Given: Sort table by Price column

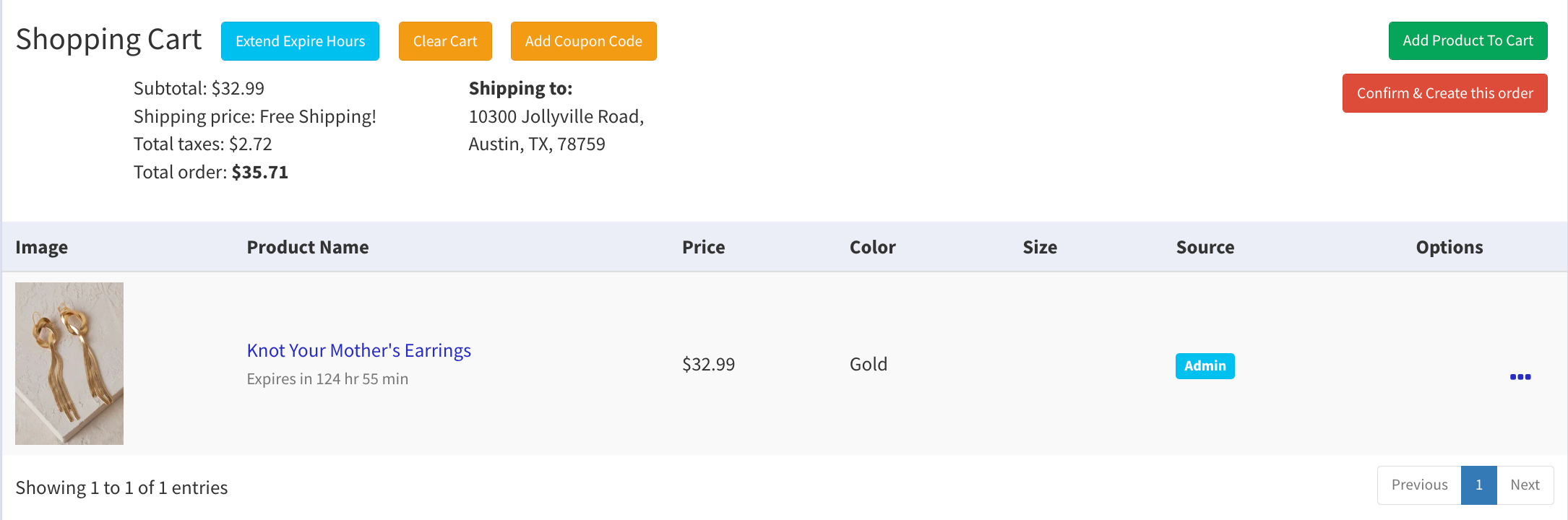Looking at the screenshot, I should tap(704, 247).
